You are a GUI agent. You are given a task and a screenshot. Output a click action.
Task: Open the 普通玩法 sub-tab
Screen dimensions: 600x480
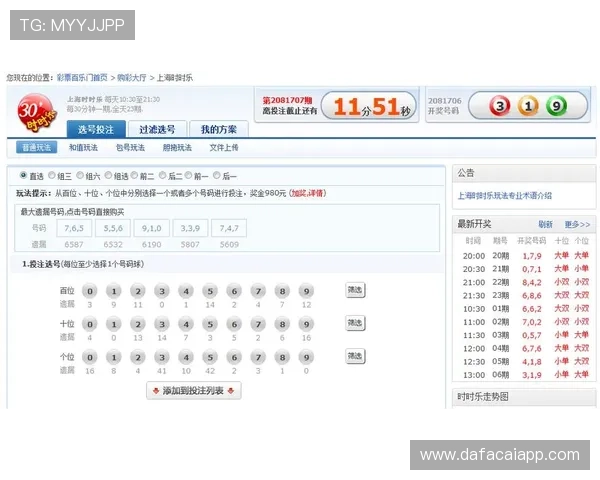(37, 147)
